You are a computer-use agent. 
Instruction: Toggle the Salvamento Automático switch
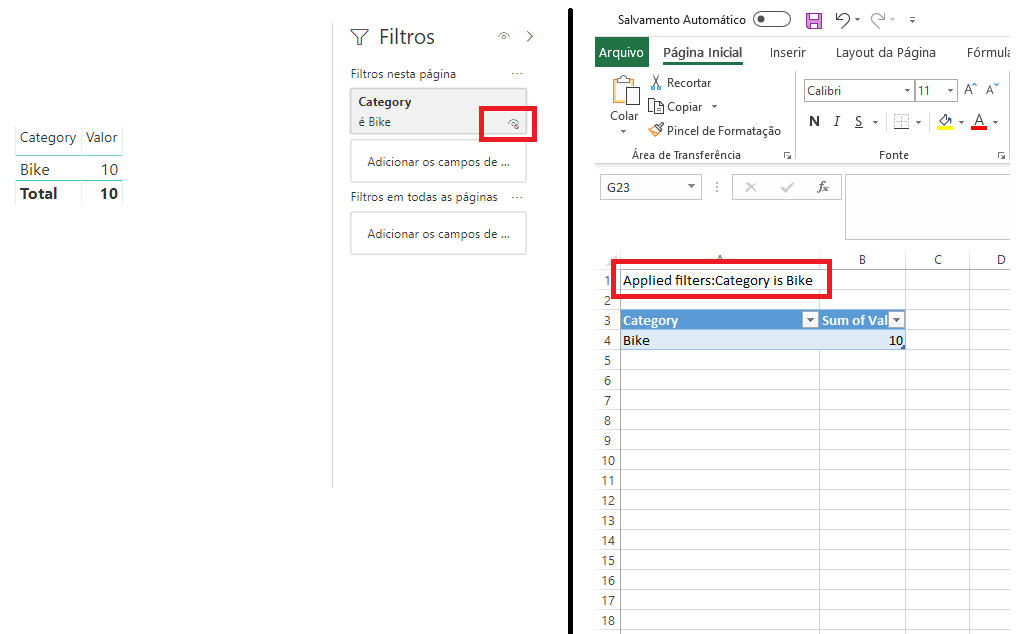[x=772, y=20]
